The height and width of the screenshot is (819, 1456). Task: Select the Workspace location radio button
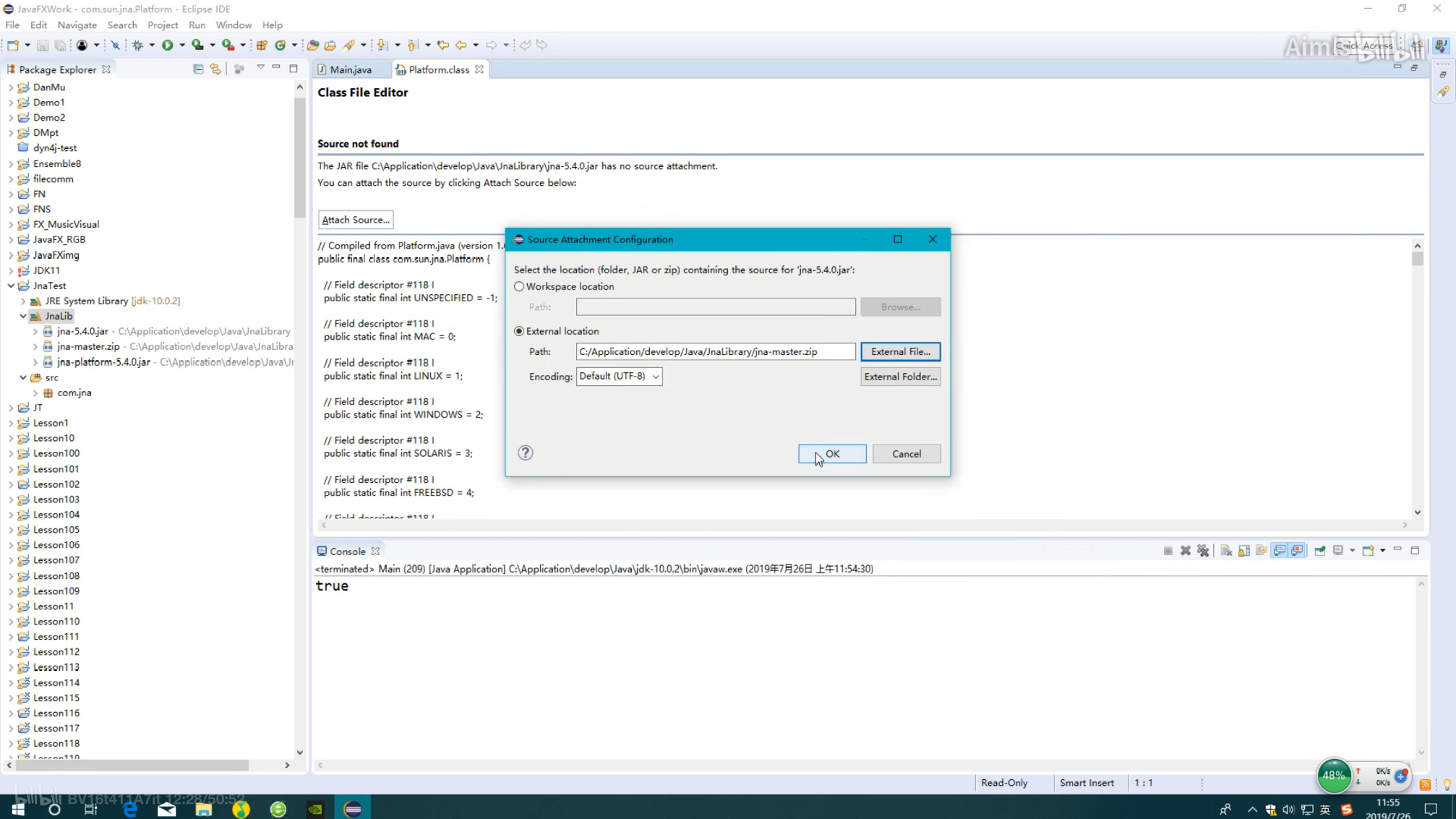click(519, 287)
